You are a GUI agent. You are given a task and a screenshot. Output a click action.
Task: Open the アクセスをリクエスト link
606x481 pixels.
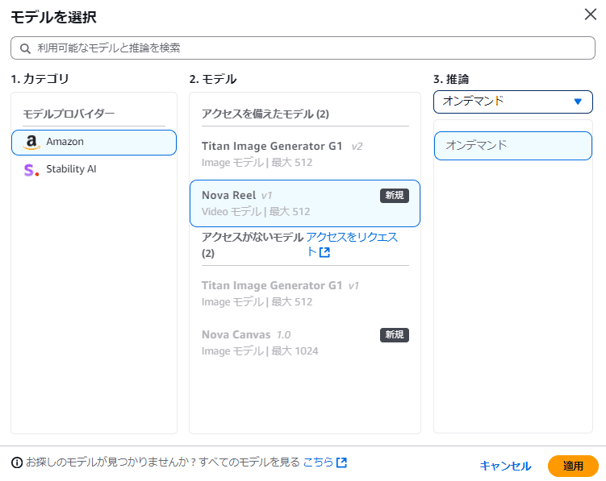(x=352, y=244)
